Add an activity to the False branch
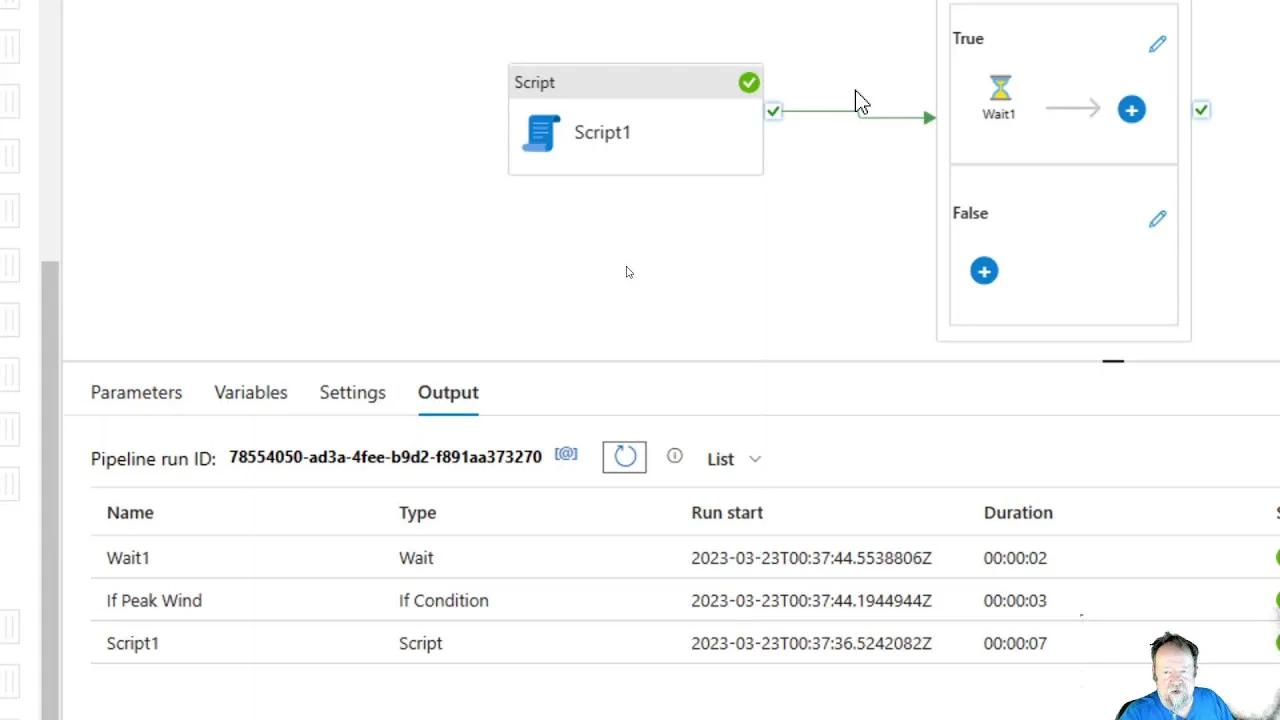 984,271
